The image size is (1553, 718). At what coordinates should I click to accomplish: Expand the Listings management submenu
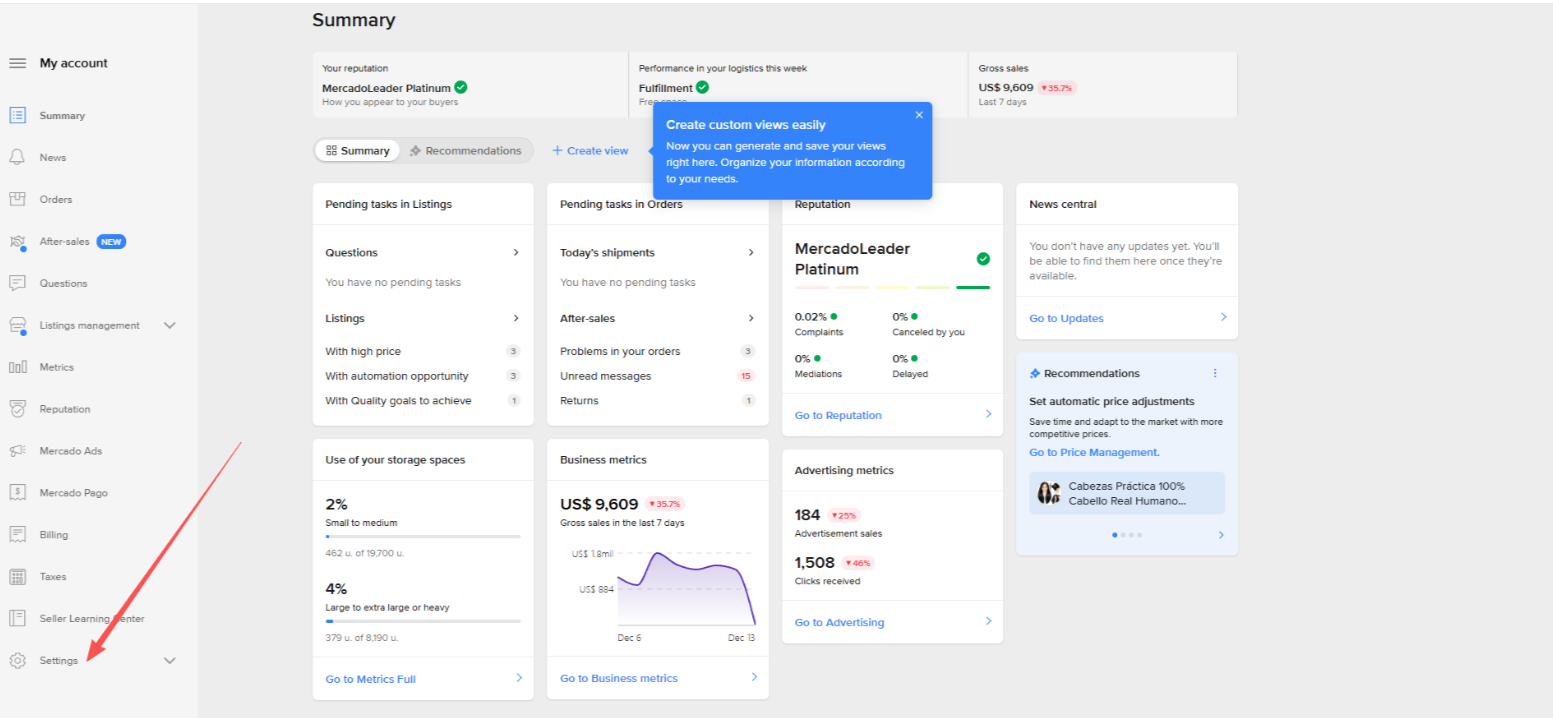click(169, 325)
